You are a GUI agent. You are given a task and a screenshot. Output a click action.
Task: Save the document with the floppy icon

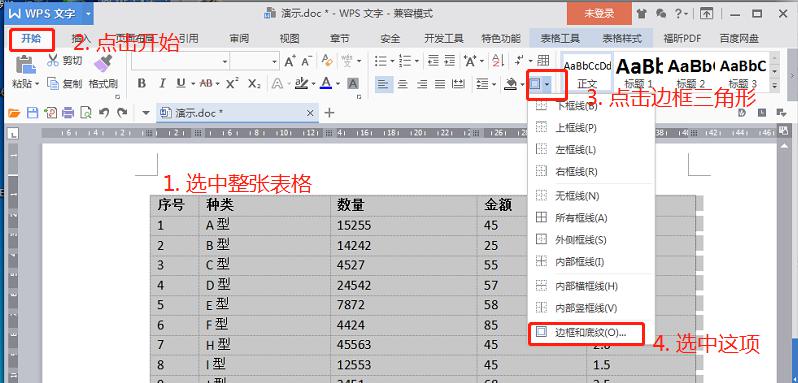click(32, 113)
